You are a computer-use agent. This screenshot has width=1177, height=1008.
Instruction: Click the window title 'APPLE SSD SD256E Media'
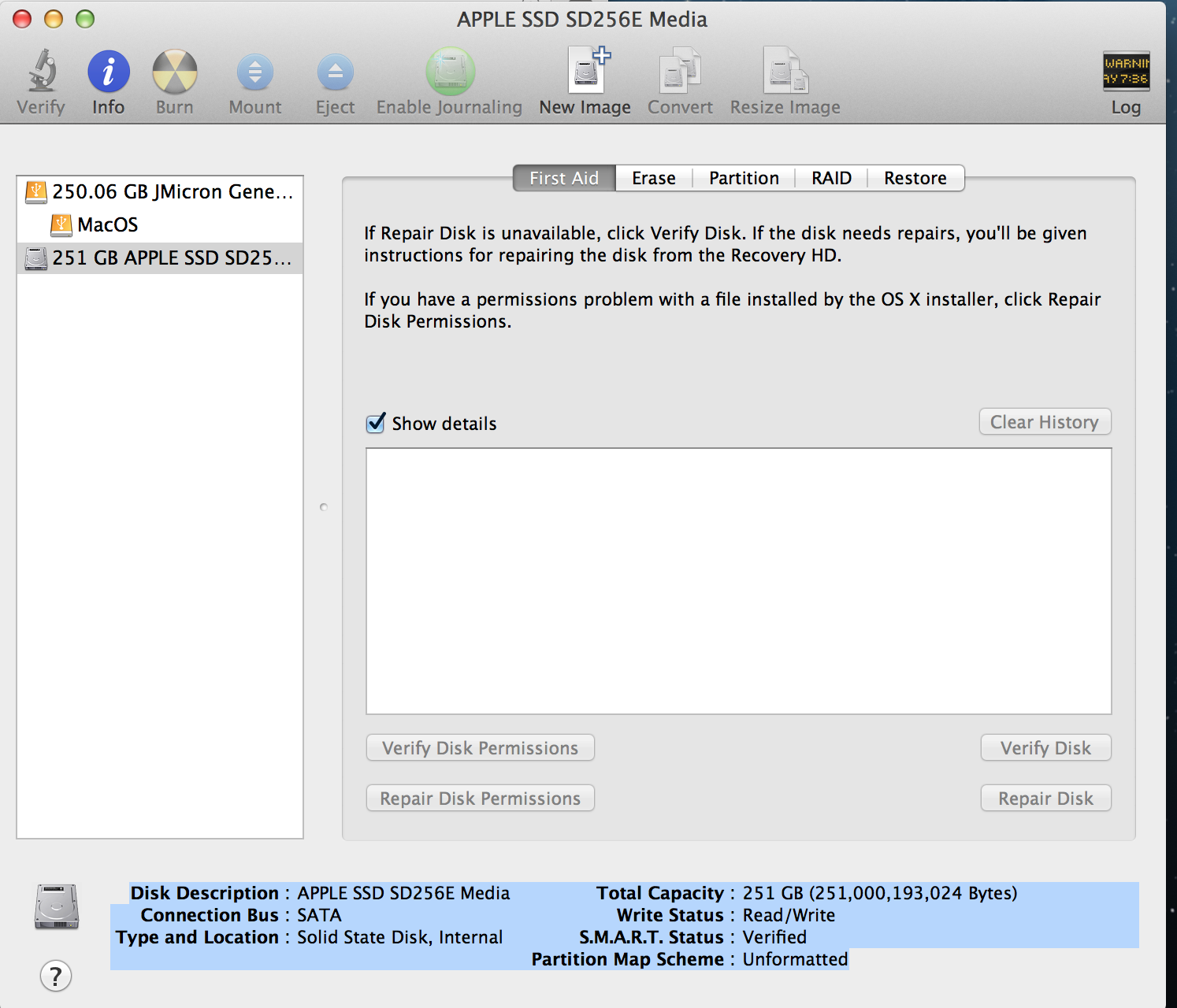point(582,19)
